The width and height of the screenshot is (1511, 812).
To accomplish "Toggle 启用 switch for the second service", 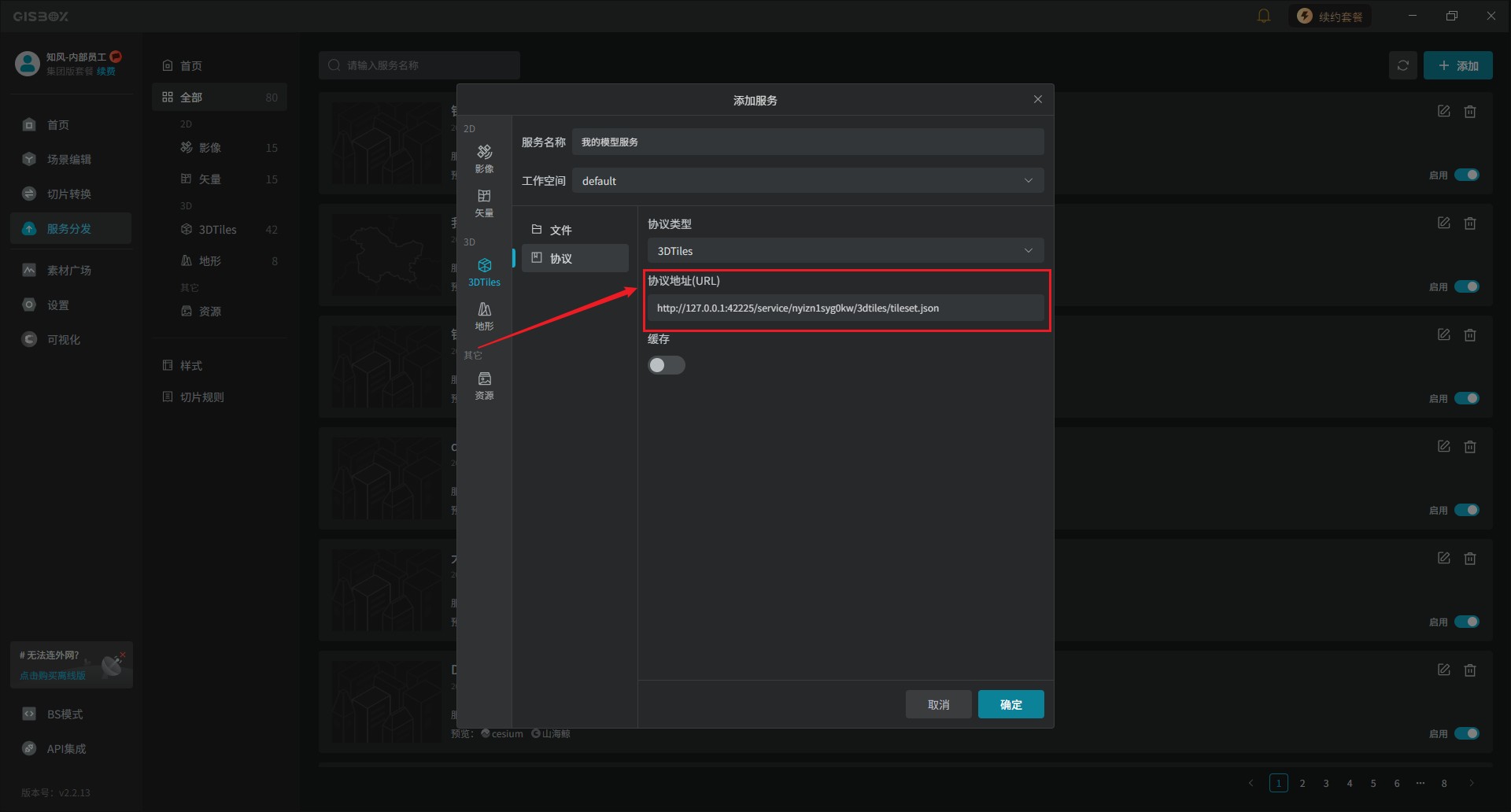I will tap(1467, 286).
